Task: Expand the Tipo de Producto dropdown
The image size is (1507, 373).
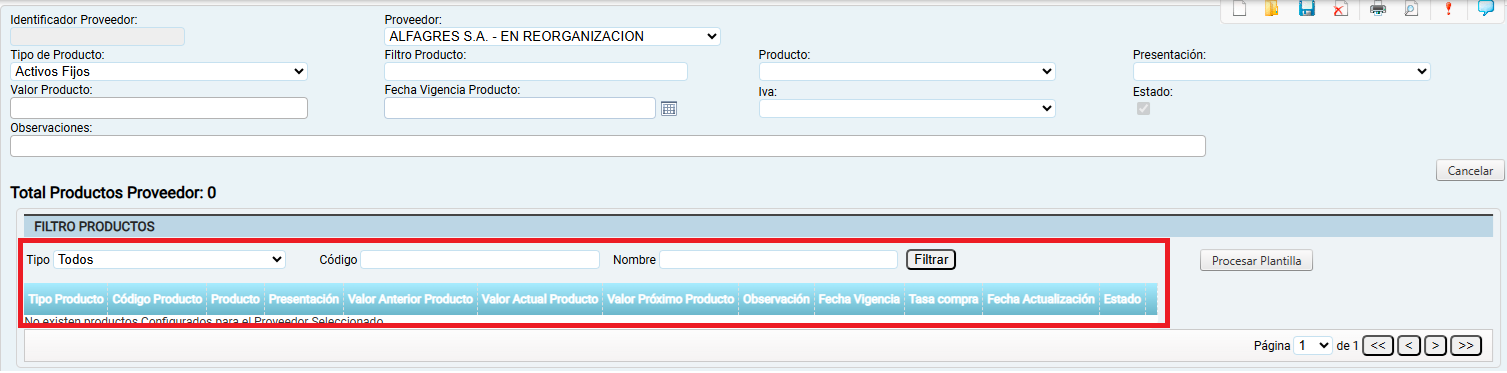Action: 159,71
